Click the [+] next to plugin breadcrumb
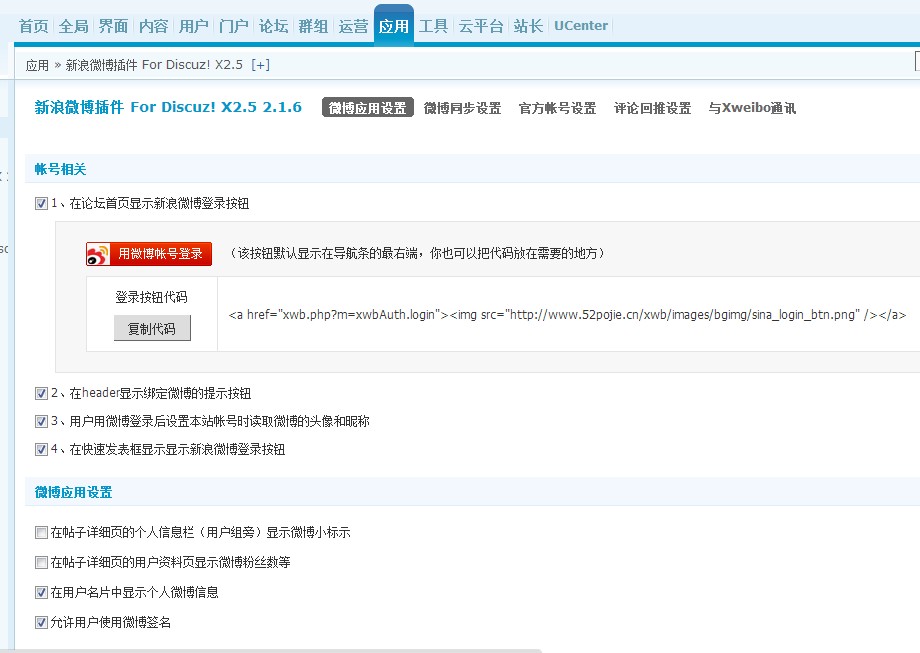 [x=261, y=65]
